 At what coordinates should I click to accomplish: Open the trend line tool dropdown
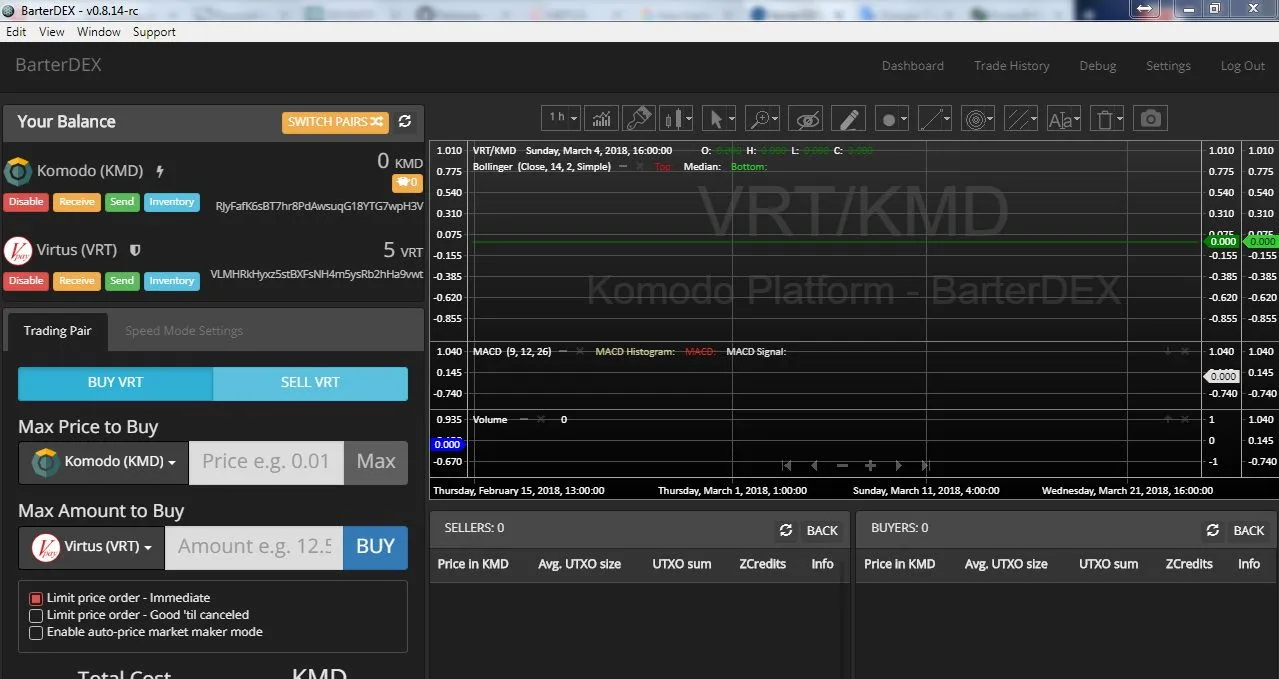pyautogui.click(x=935, y=119)
